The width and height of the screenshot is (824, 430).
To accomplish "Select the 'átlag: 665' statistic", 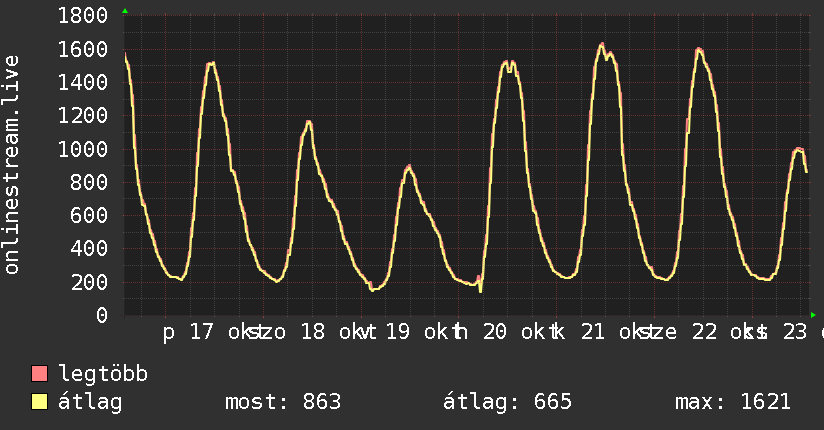I will coord(507,402).
